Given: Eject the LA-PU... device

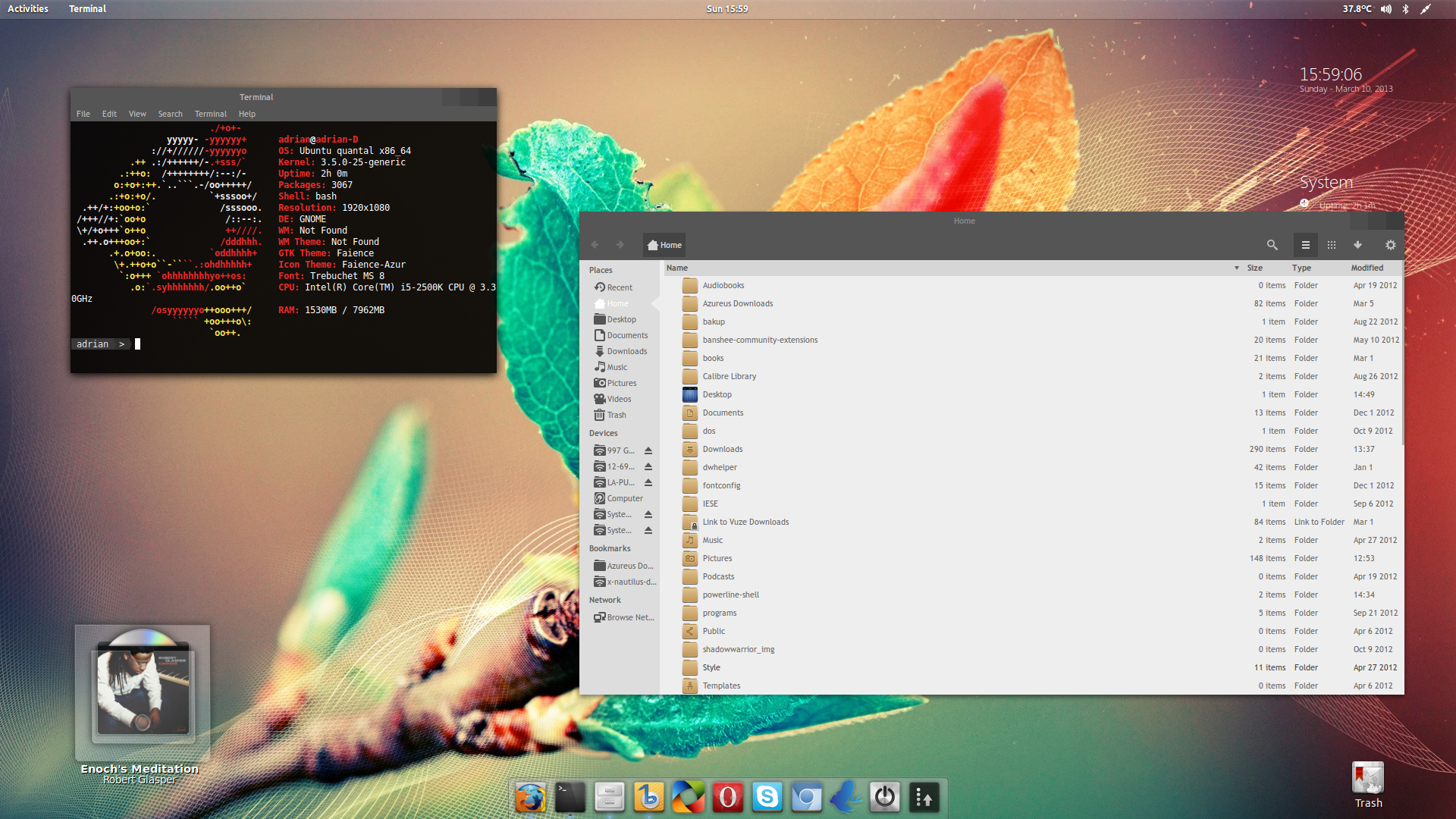Looking at the screenshot, I should coord(648,482).
